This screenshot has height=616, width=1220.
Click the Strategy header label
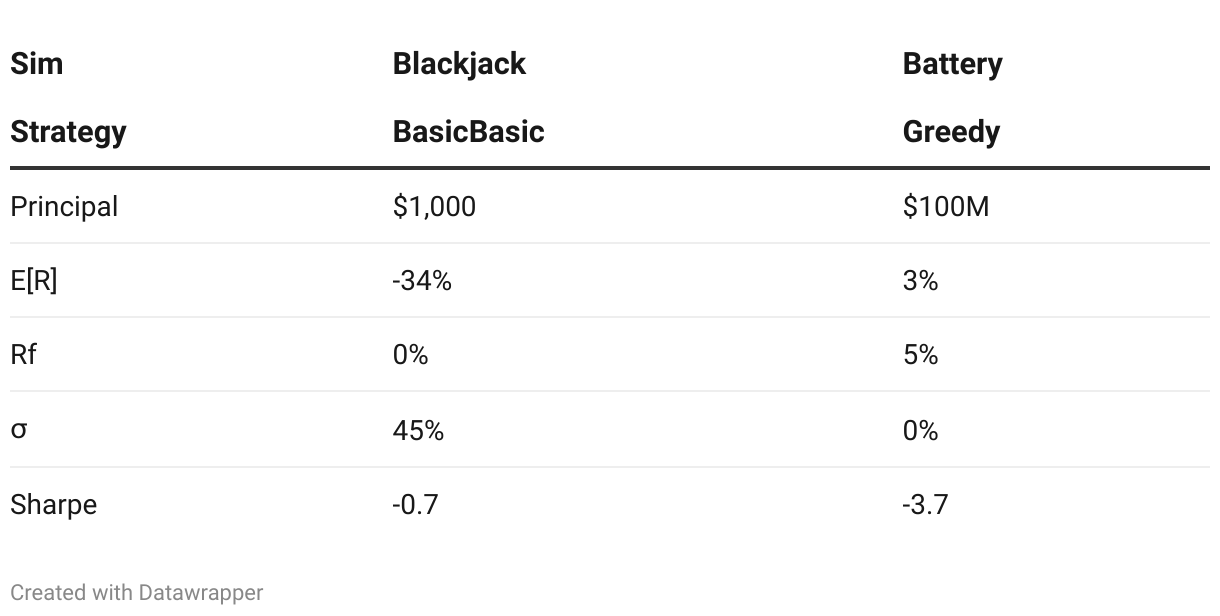point(68,132)
